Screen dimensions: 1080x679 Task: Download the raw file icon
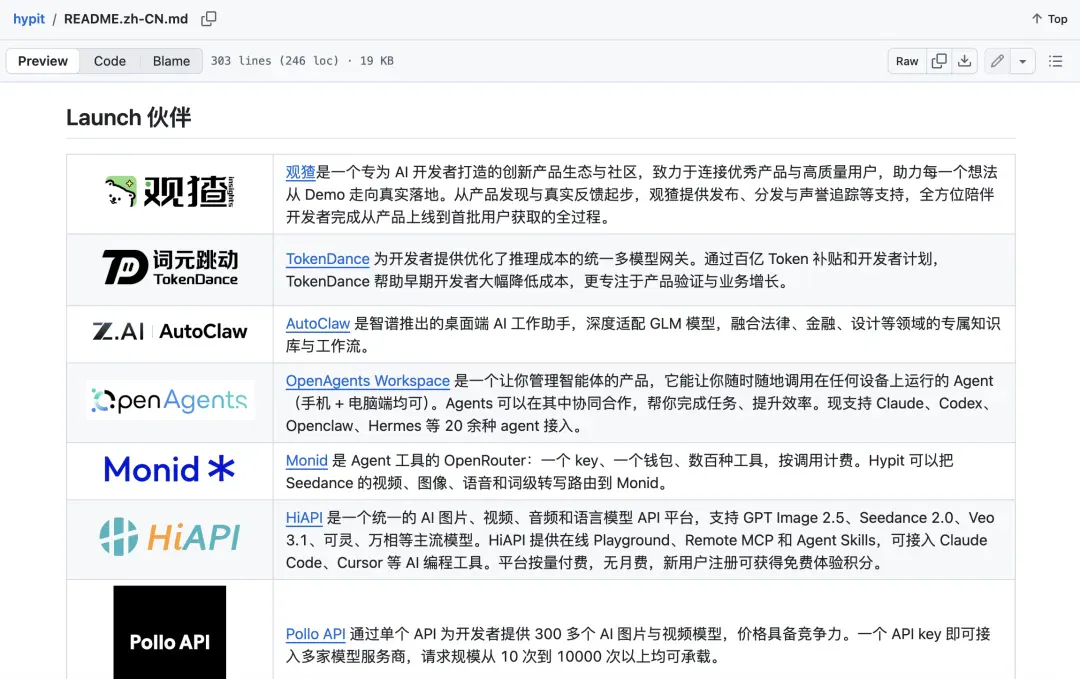tap(964, 61)
